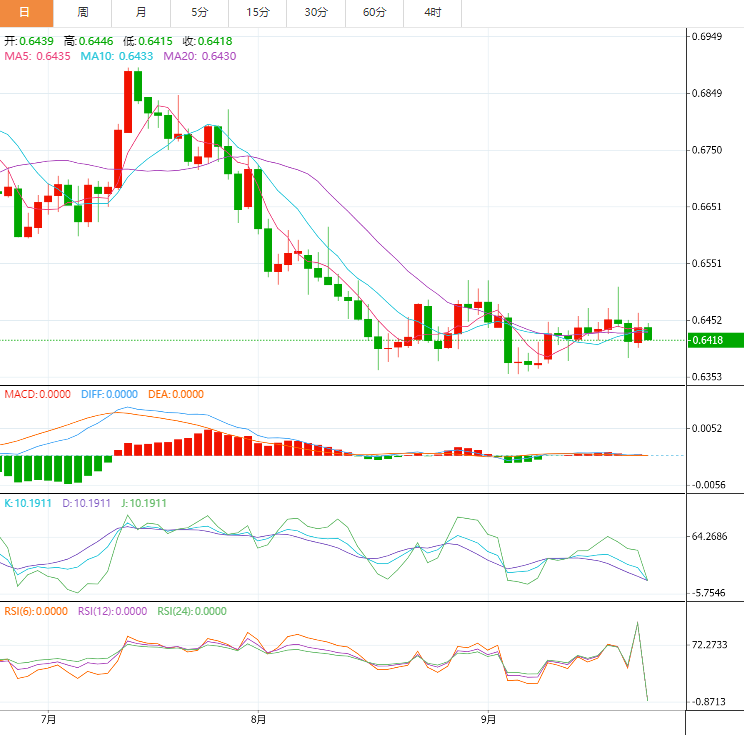Select the 周 weekly chart tab
This screenshot has width=744, height=735.
pos(83,12)
